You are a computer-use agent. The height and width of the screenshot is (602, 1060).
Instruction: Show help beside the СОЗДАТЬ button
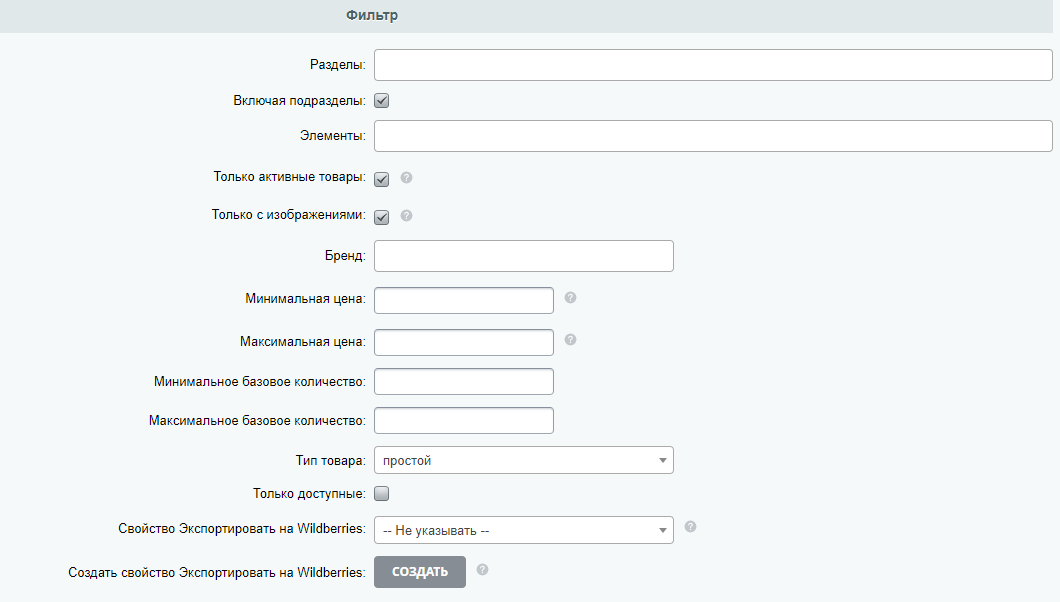click(482, 570)
